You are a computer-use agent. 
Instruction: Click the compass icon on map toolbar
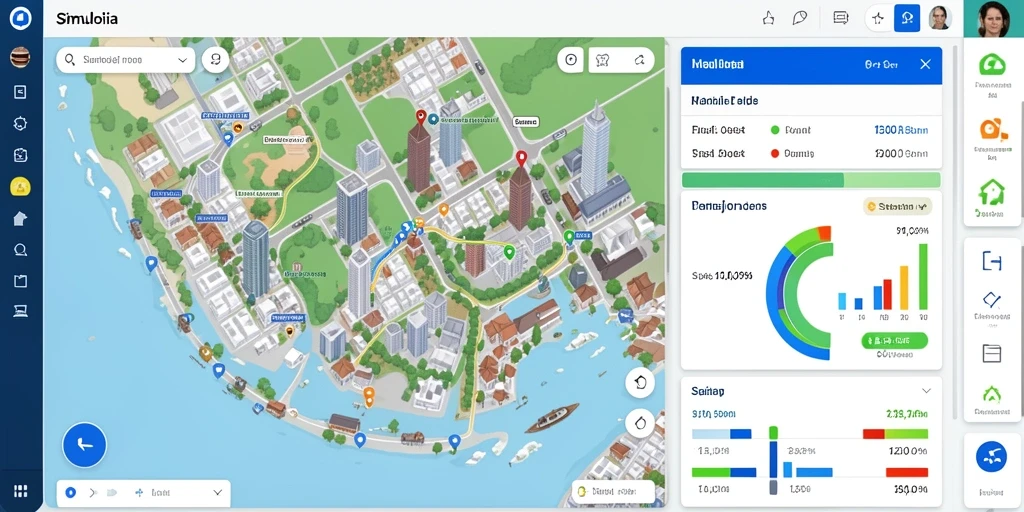(571, 60)
